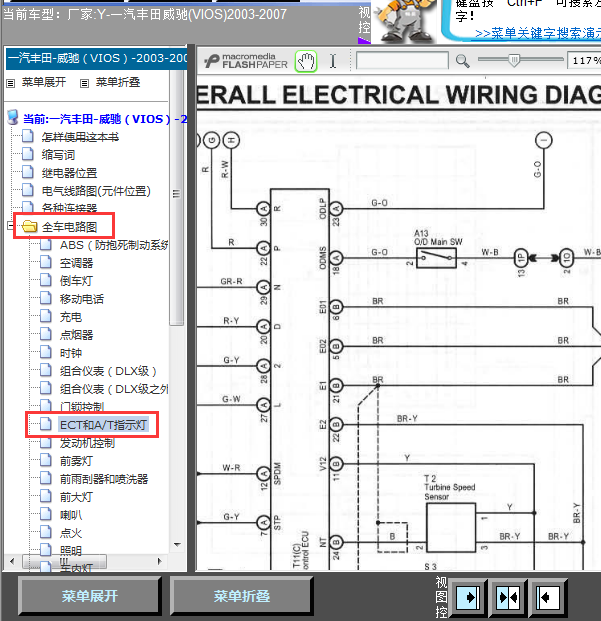
Task: Open the 点烟器 diagram
Action: (76, 335)
